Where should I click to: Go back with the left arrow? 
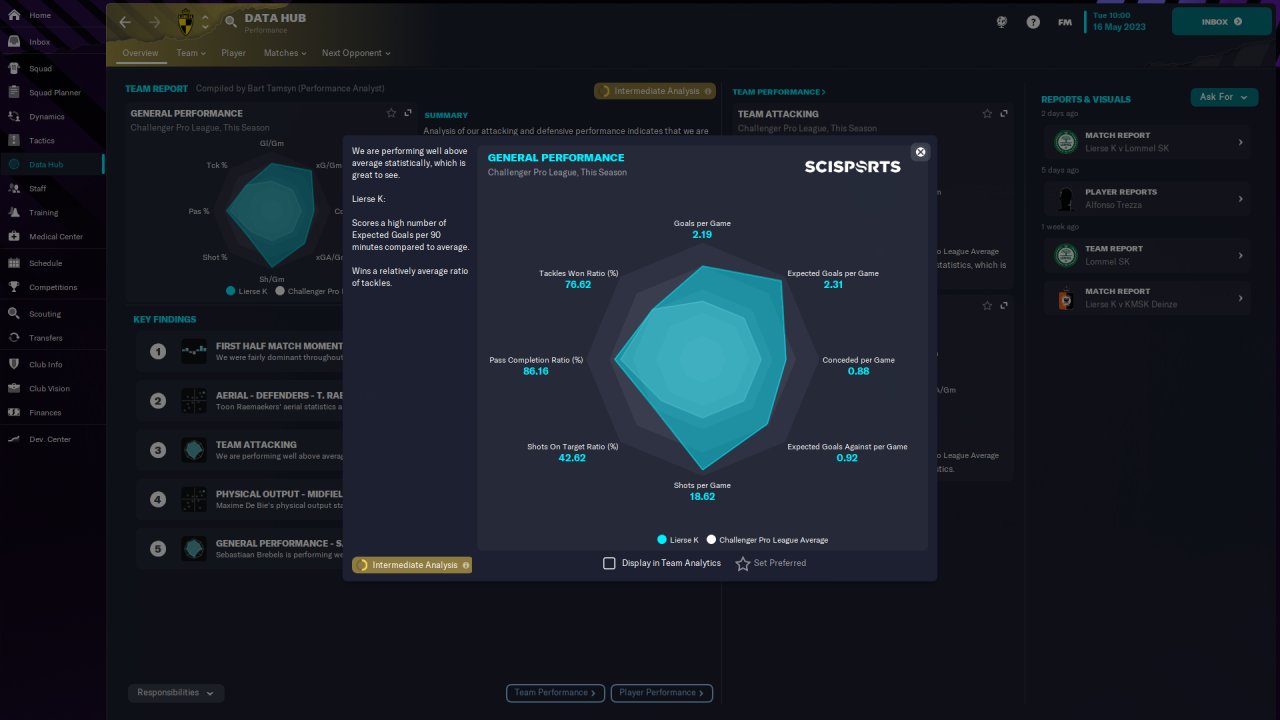[x=125, y=22]
